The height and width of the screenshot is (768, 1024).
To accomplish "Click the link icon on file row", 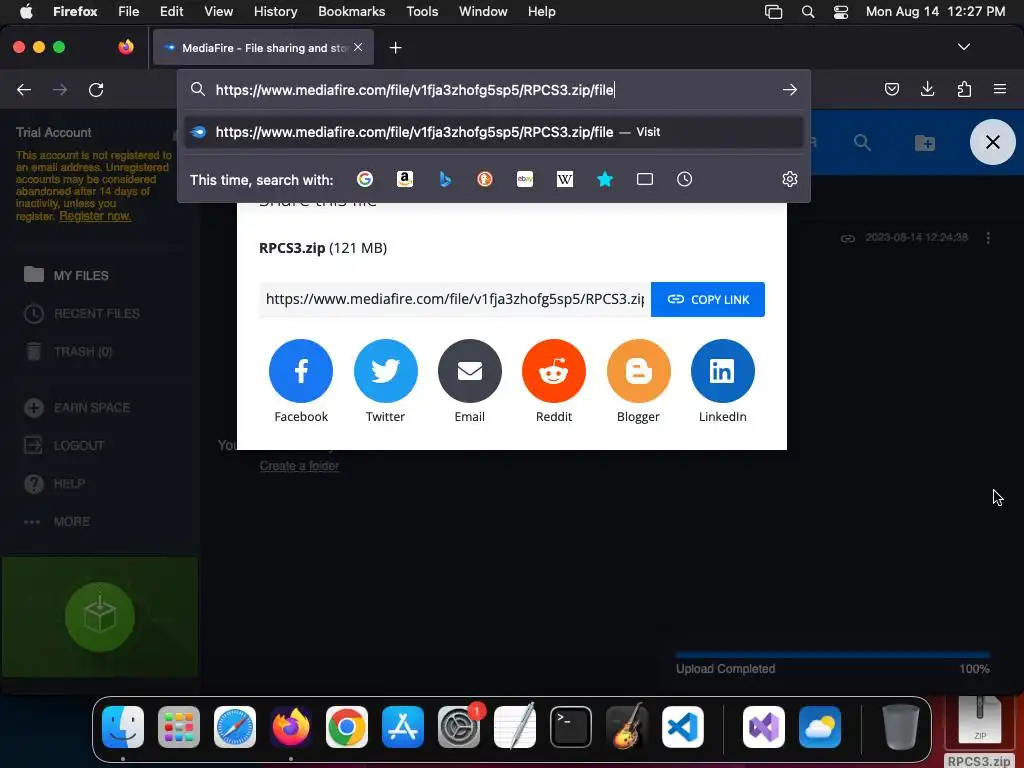I will pyautogui.click(x=848, y=238).
